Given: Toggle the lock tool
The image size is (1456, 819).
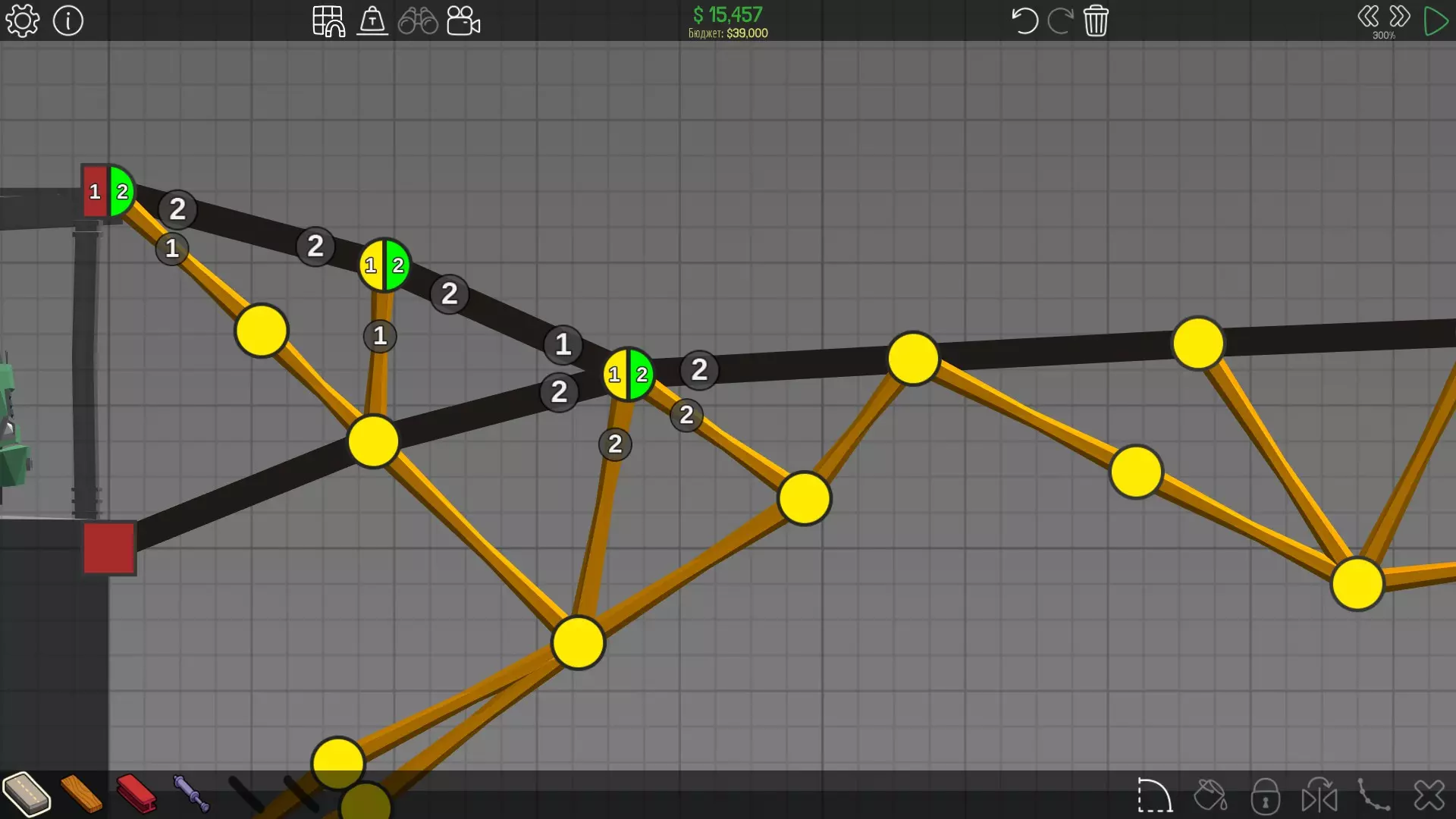Looking at the screenshot, I should (1265, 795).
